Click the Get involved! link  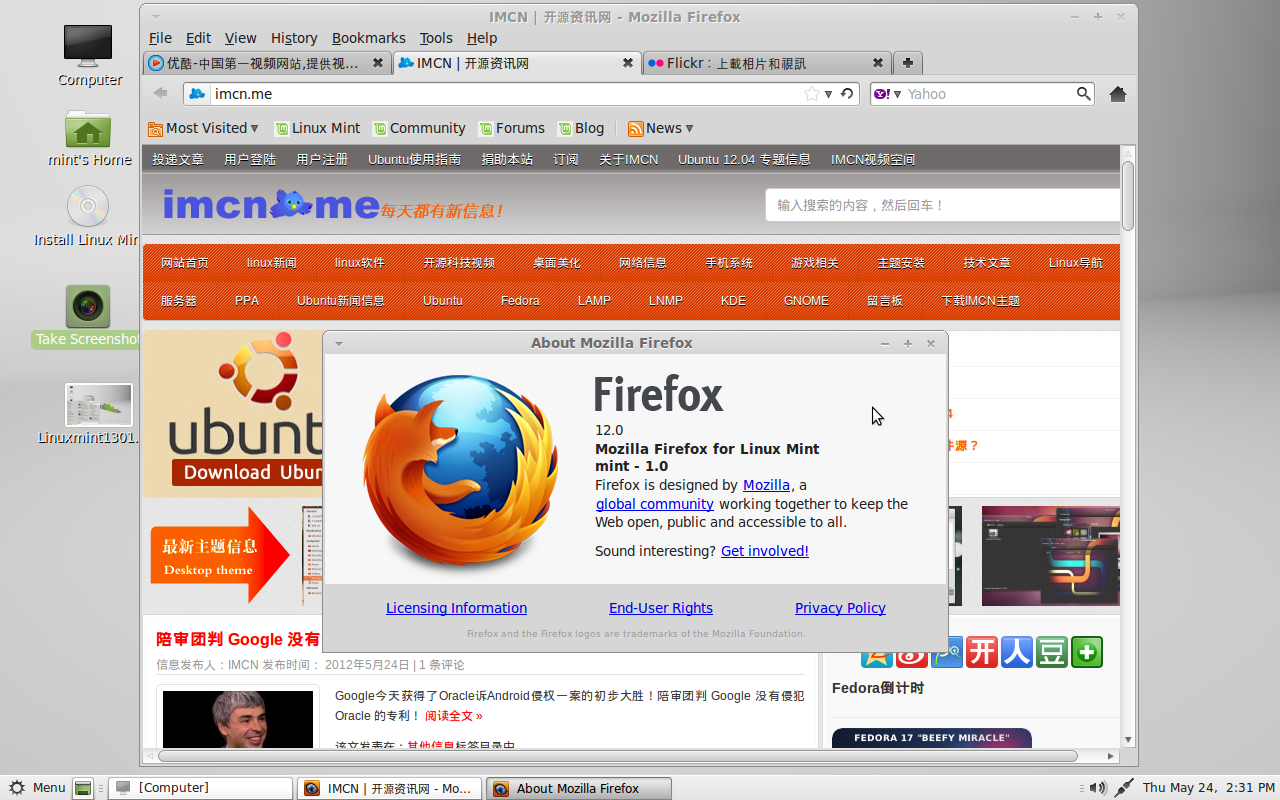pyautogui.click(x=765, y=551)
